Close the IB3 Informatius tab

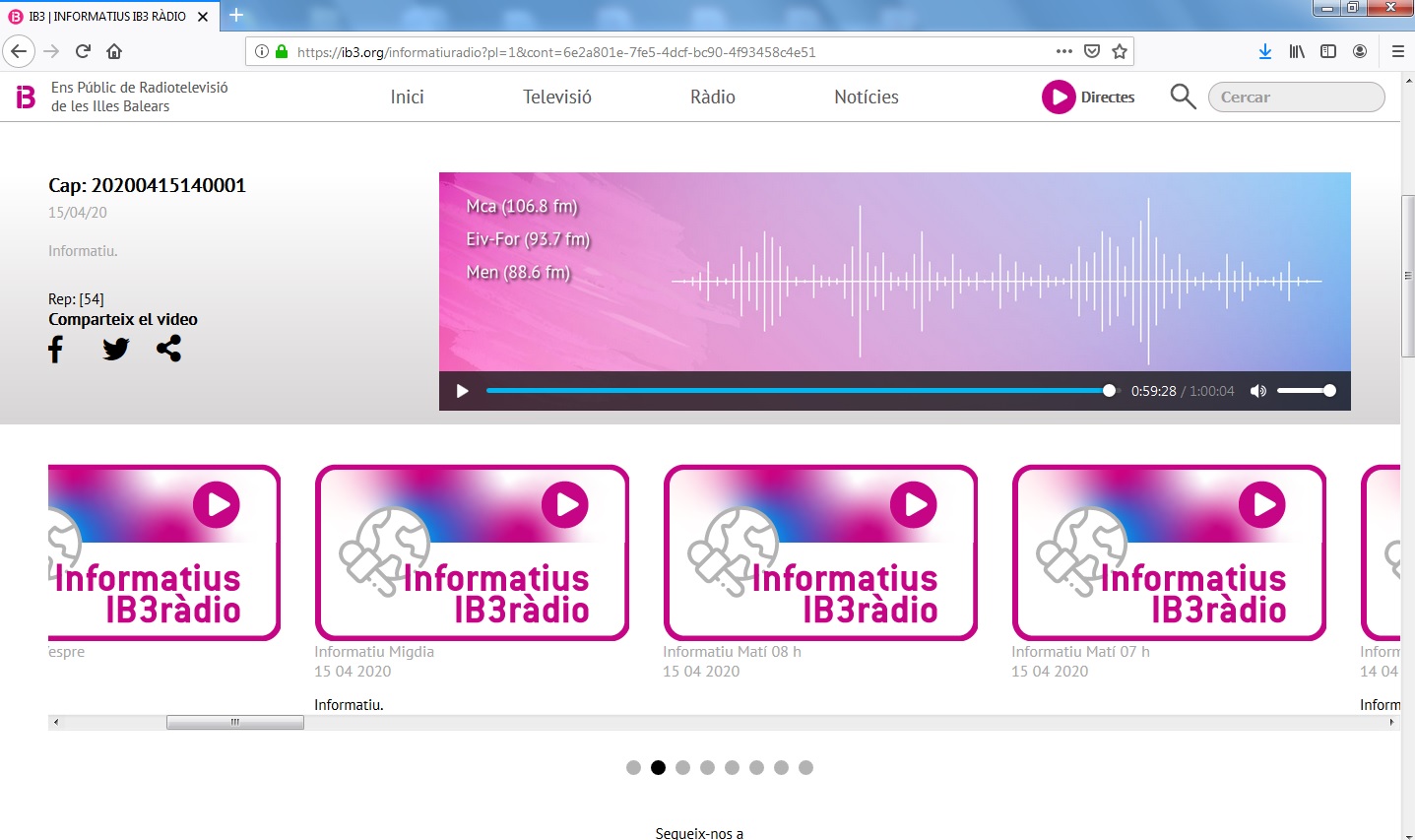pos(203,17)
